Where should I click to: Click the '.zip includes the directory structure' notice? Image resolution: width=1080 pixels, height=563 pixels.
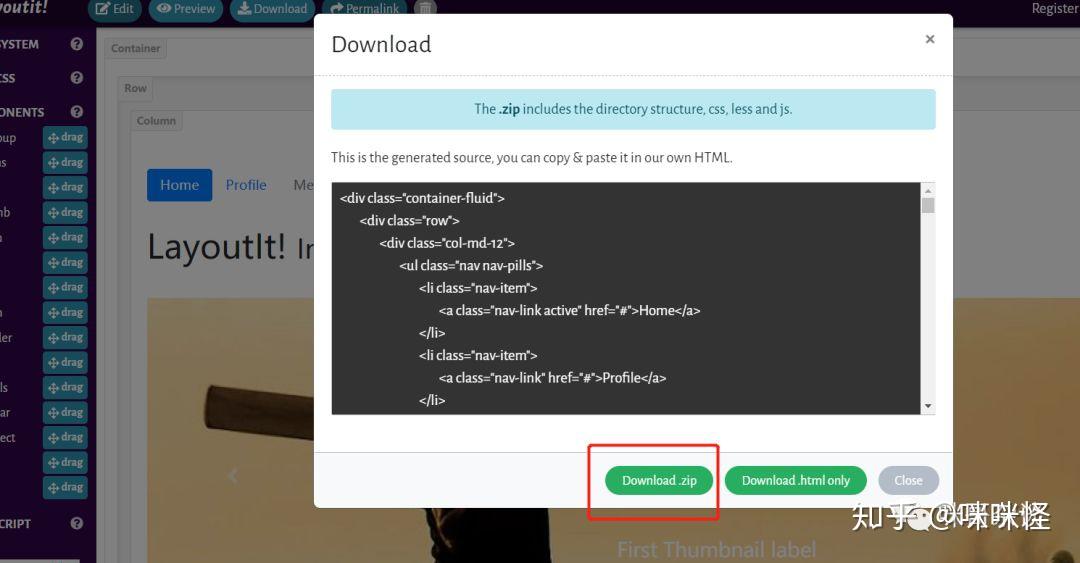(x=633, y=109)
